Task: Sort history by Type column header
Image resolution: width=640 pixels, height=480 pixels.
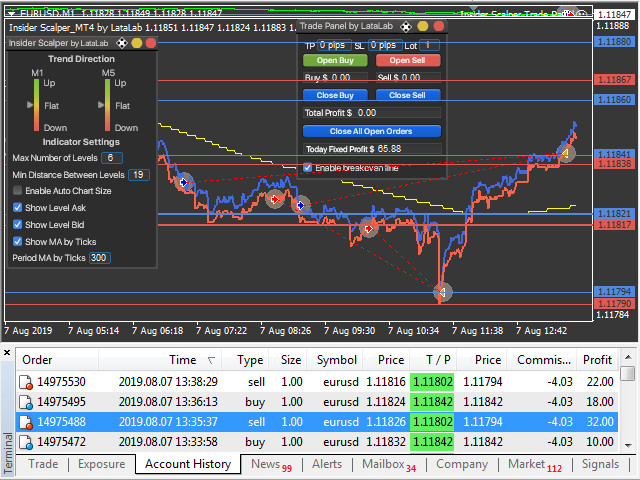Action: (245, 360)
